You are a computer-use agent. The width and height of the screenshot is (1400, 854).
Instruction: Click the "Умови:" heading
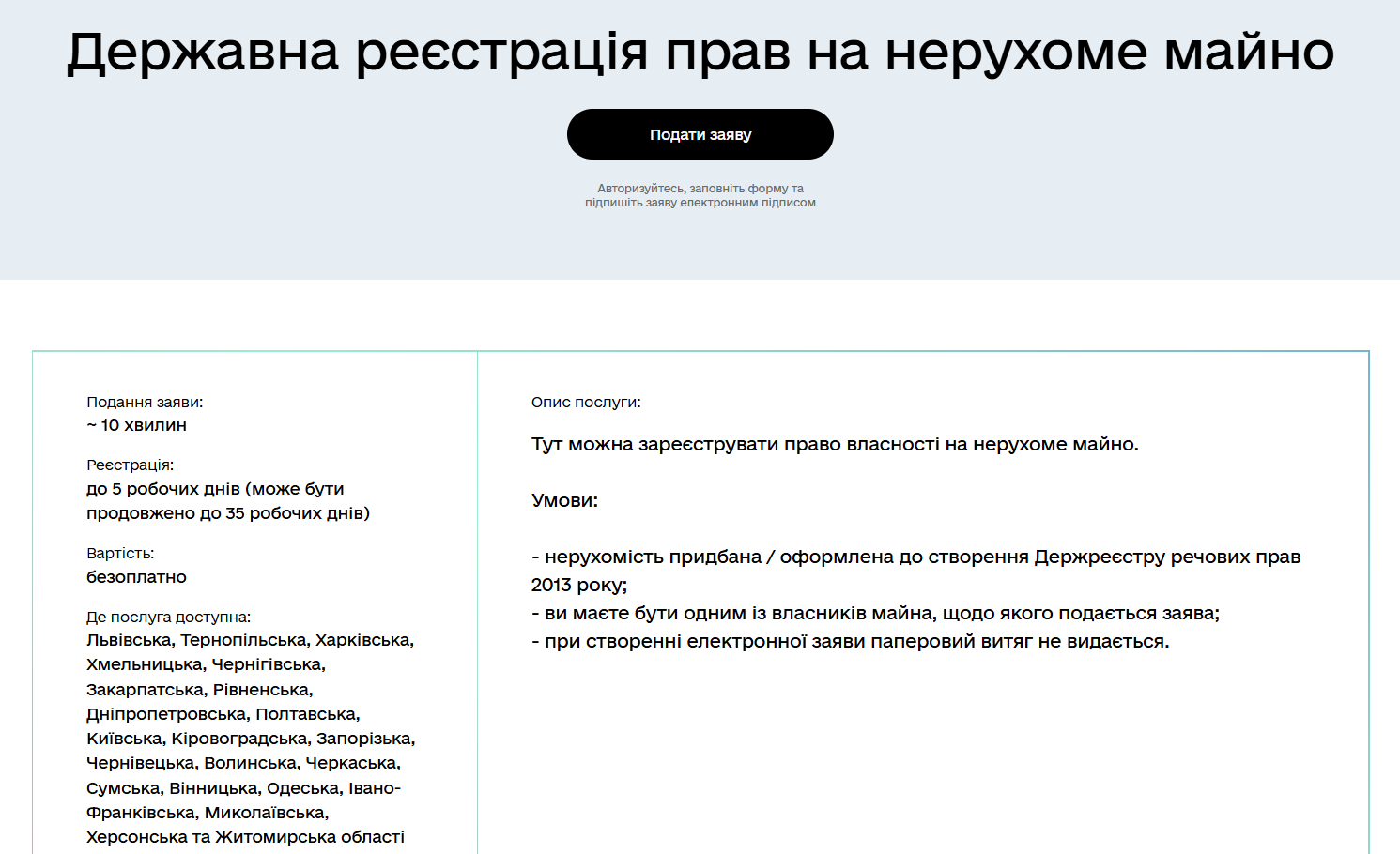click(x=564, y=500)
